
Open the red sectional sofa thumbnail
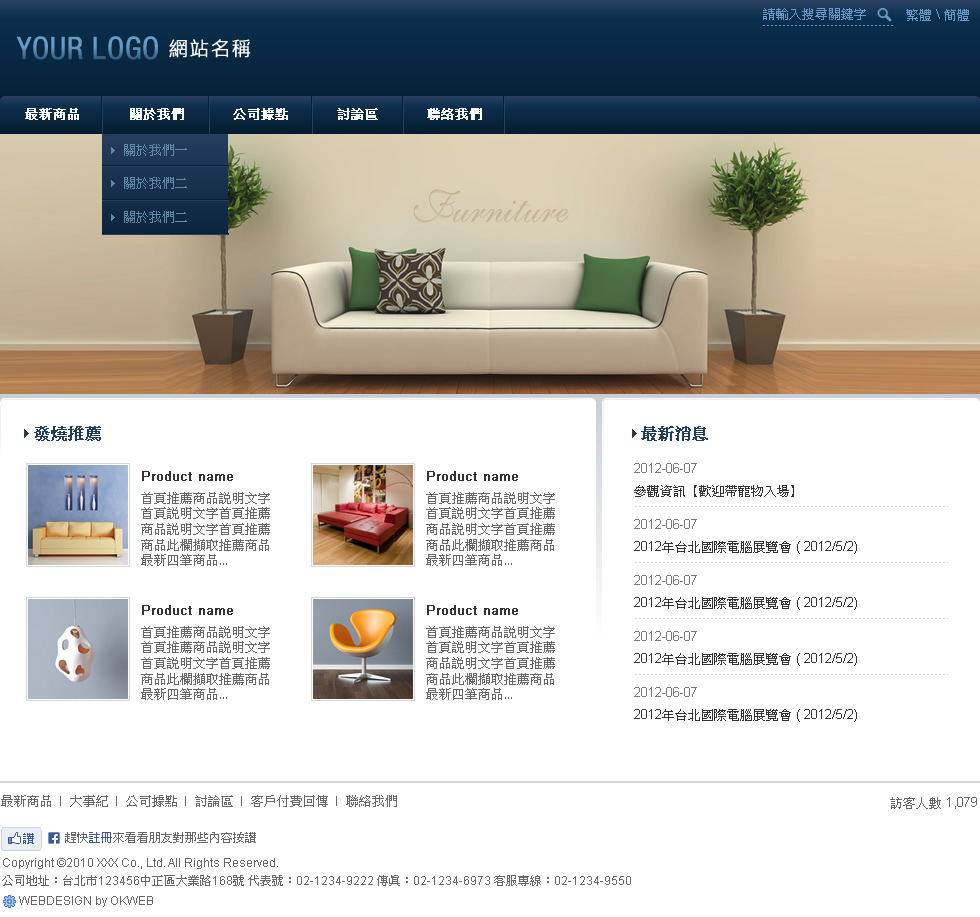(x=362, y=515)
